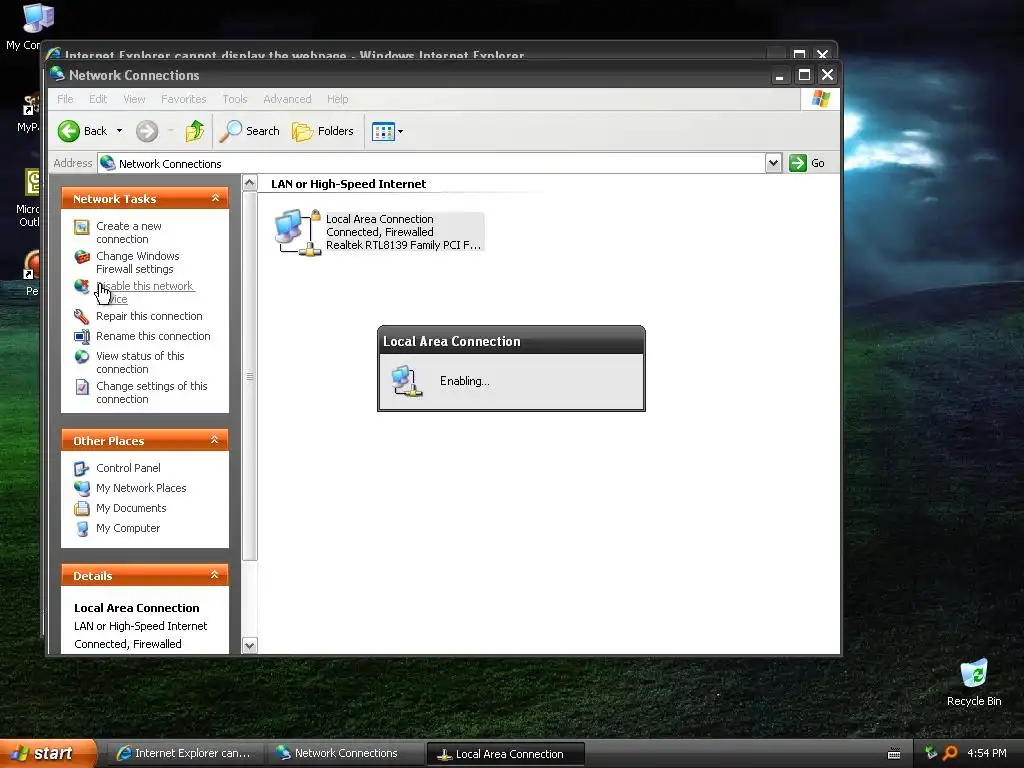Collapse the Network Tasks panel
The width and height of the screenshot is (1024, 768).
(x=215, y=198)
